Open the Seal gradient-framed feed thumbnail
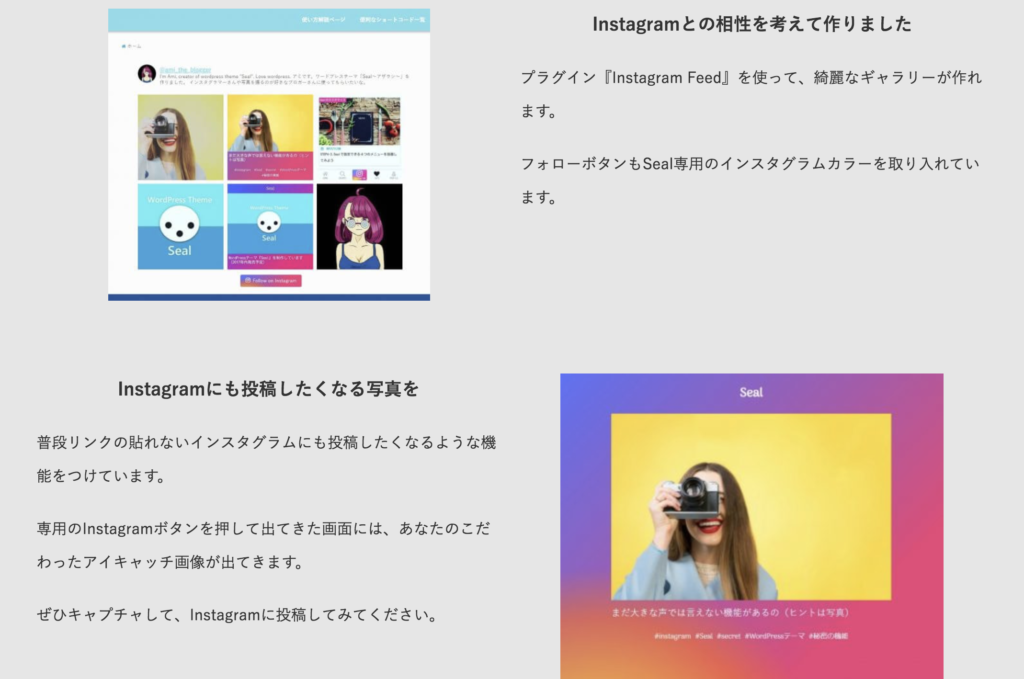This screenshot has height=679, width=1024. pos(269,227)
